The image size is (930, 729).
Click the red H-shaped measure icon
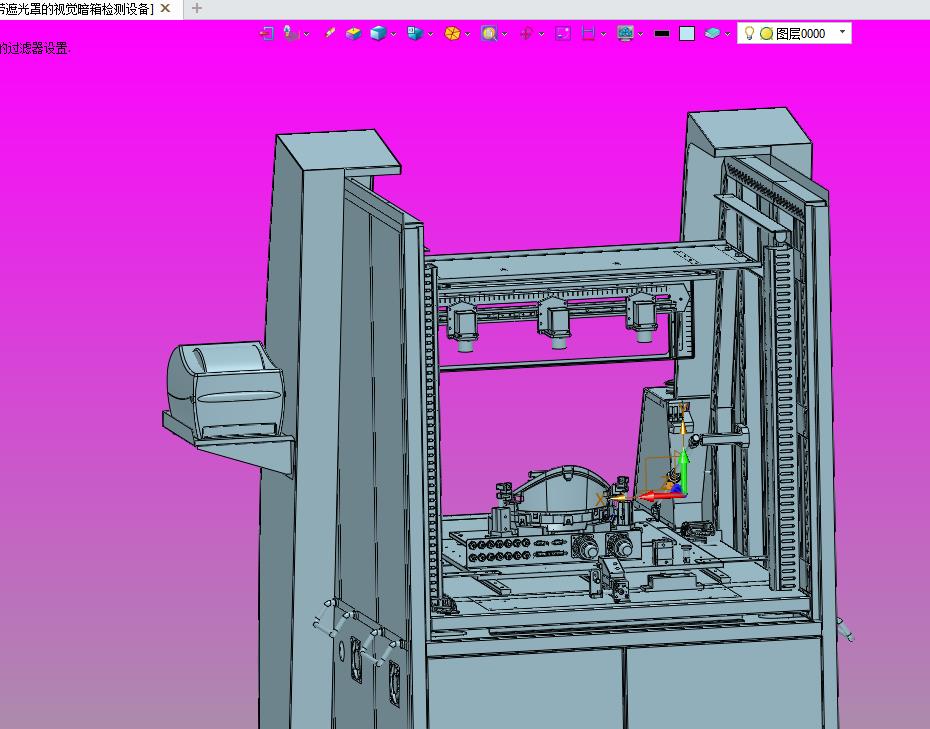click(588, 34)
